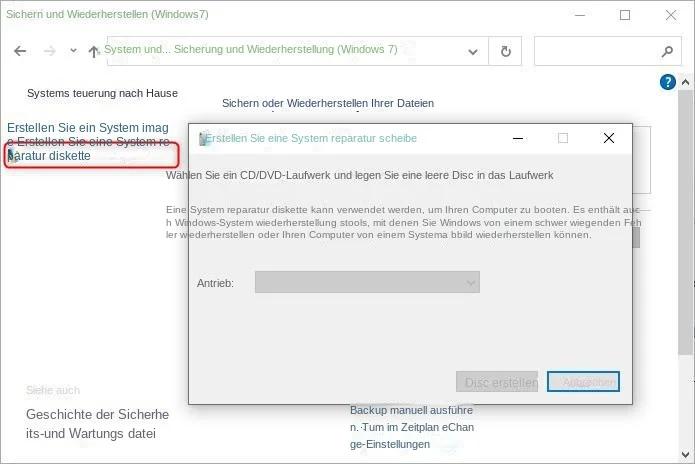Minimize the System reparatur scheibe dialog

(x=518, y=138)
